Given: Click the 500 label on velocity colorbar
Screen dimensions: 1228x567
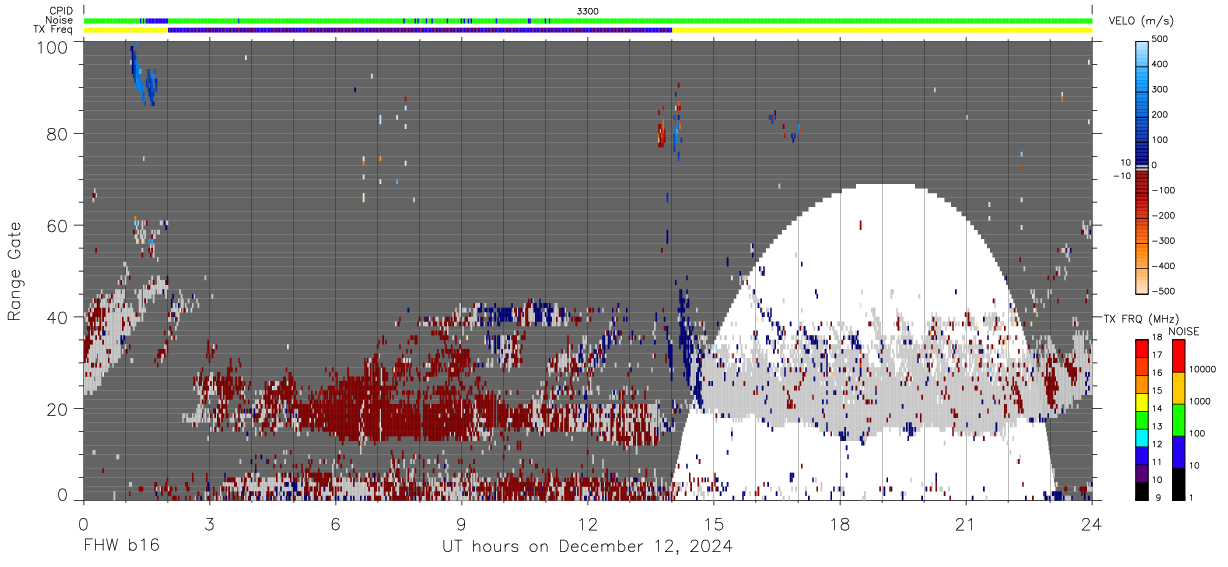Looking at the screenshot, I should [1161, 40].
